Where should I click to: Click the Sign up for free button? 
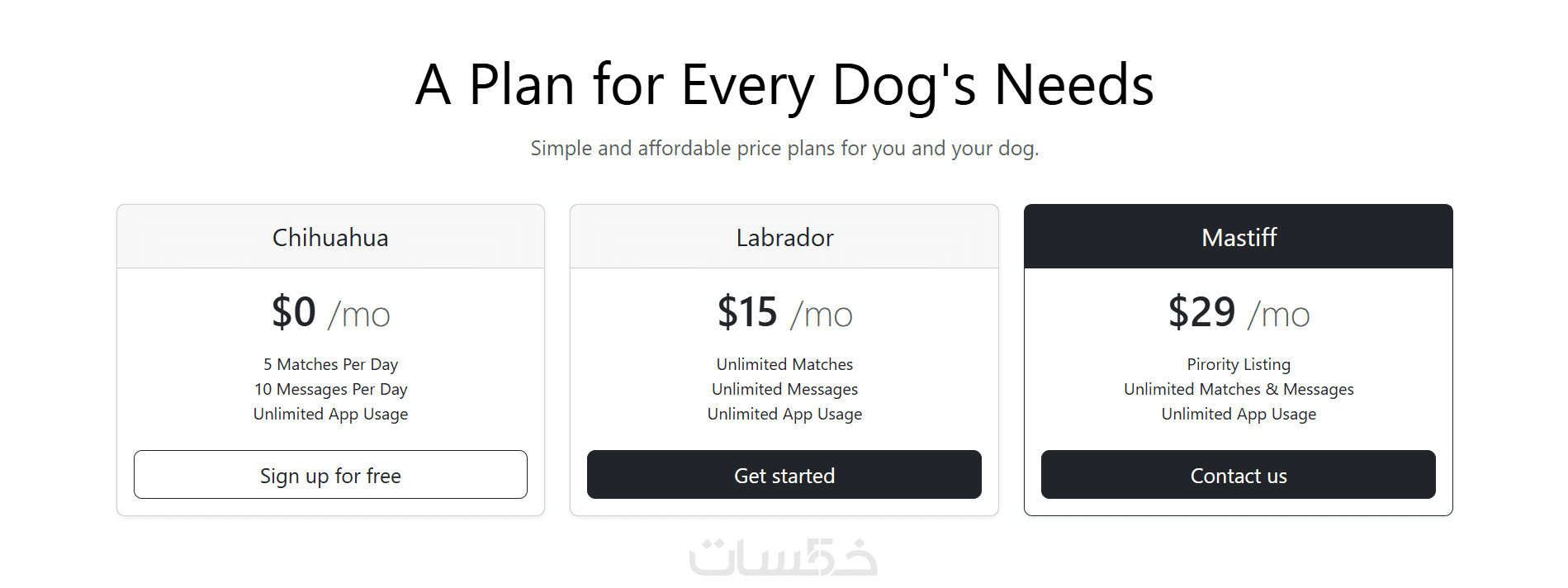[330, 475]
